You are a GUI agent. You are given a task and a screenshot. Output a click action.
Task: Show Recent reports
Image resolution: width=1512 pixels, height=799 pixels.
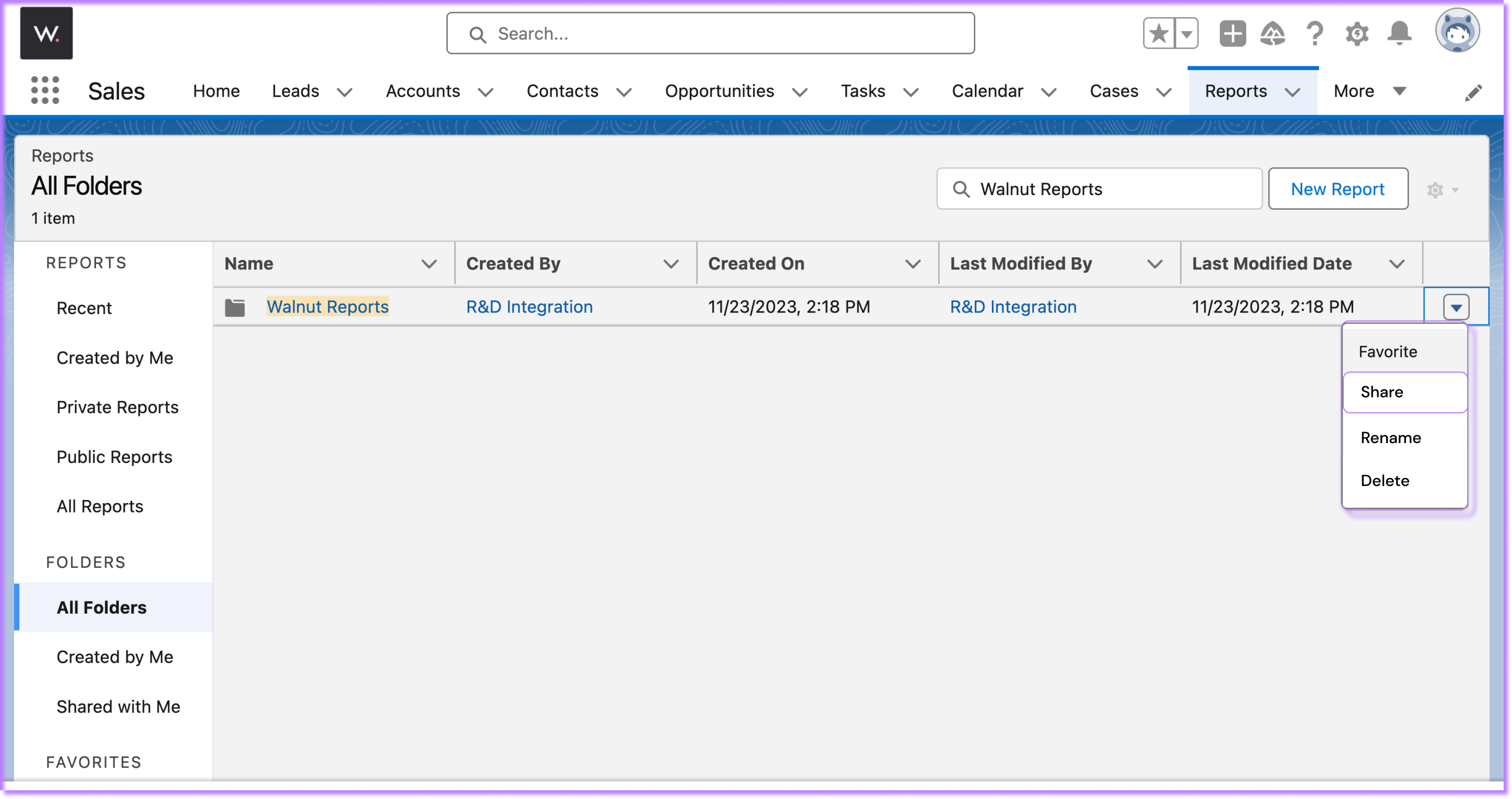[84, 308]
